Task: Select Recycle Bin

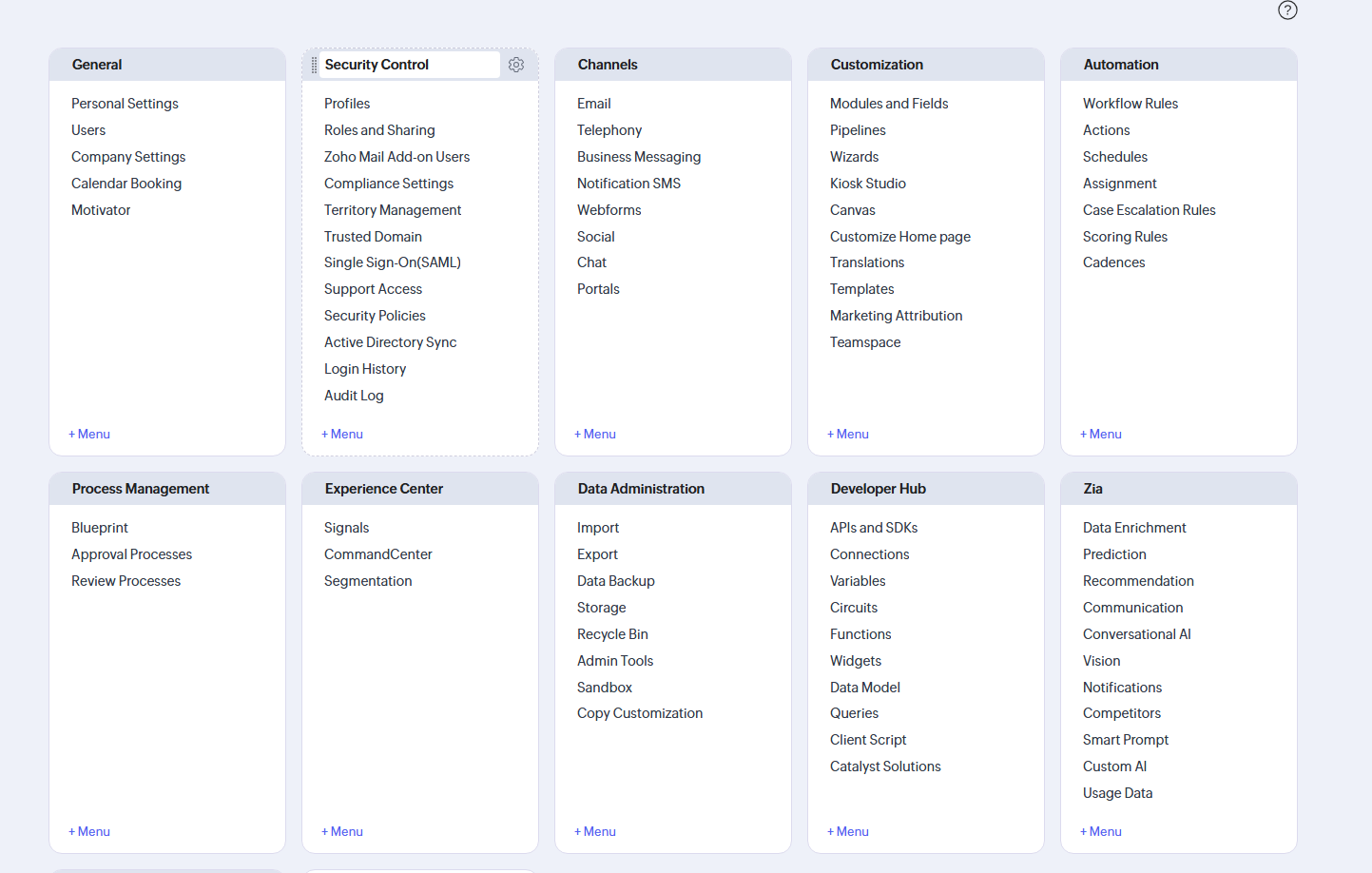Action: 612,634
